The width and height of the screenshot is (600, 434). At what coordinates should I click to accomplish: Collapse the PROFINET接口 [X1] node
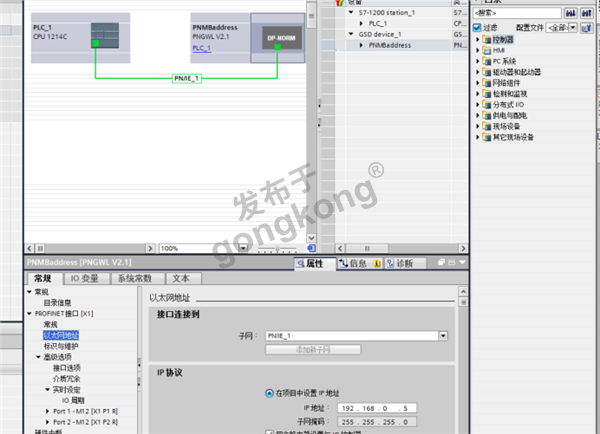(x=29, y=313)
